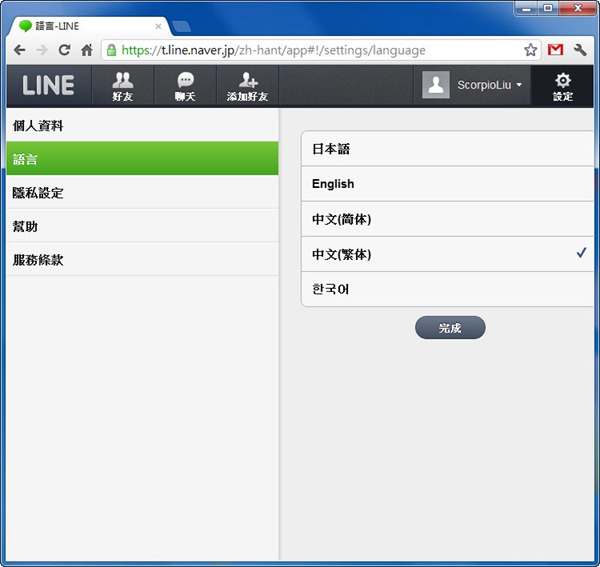
Task: Minimize the browser window
Action: [x=526, y=8]
